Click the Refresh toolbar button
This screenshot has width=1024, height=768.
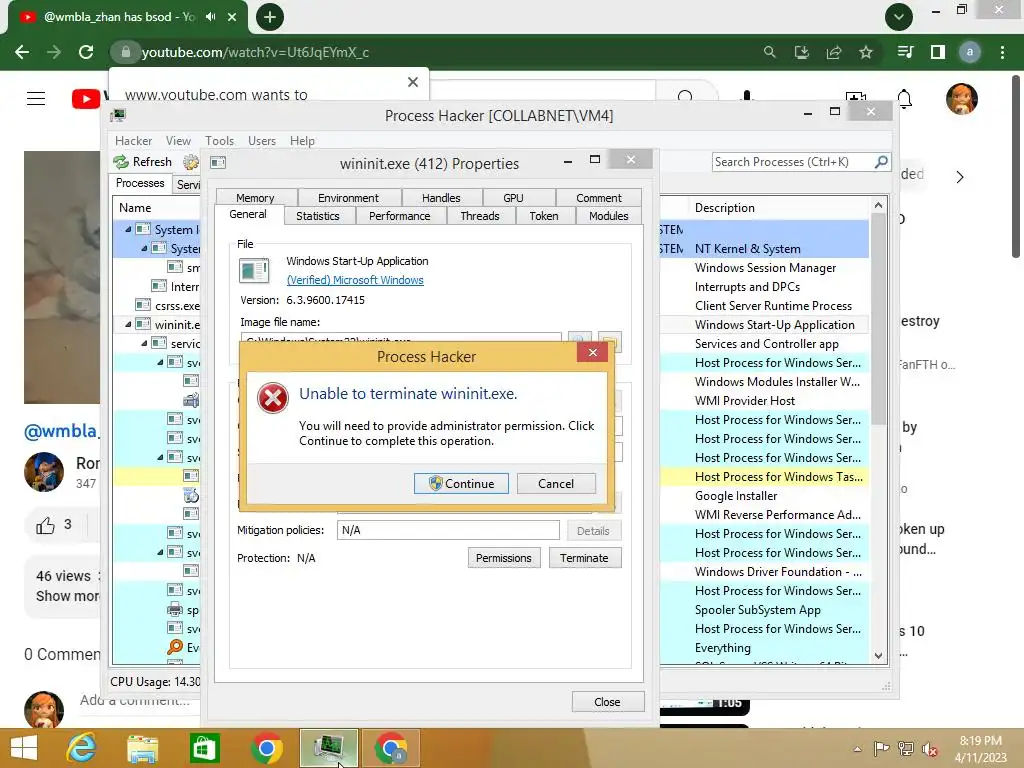pos(142,162)
